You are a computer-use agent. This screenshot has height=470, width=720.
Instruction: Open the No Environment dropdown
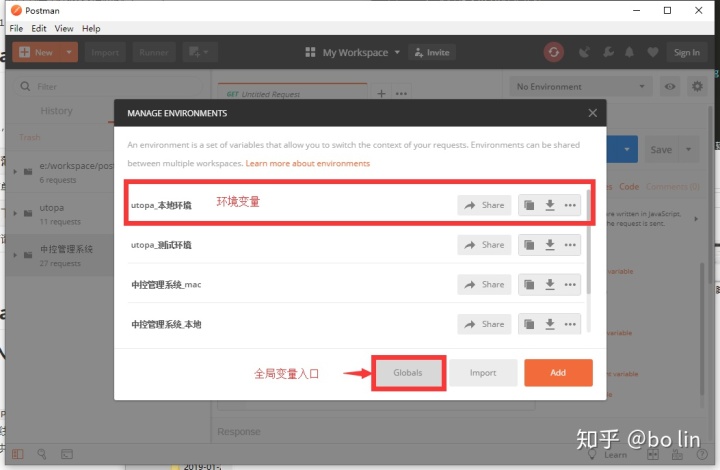581,86
